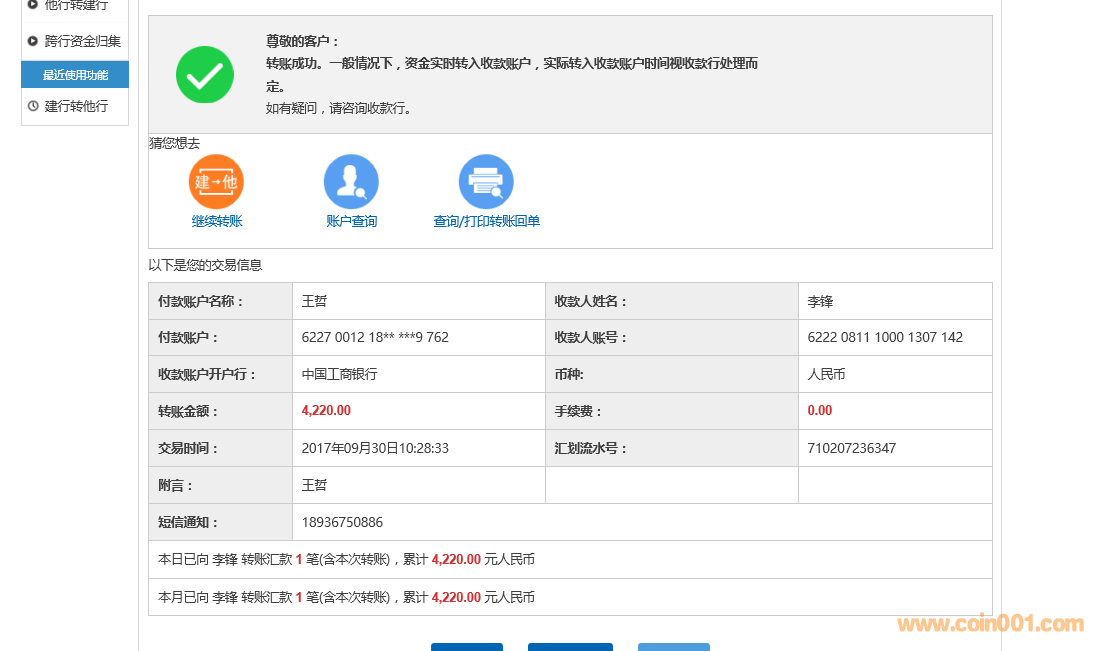Open the 继续转账 text link
The height and width of the screenshot is (651, 1097).
(217, 221)
